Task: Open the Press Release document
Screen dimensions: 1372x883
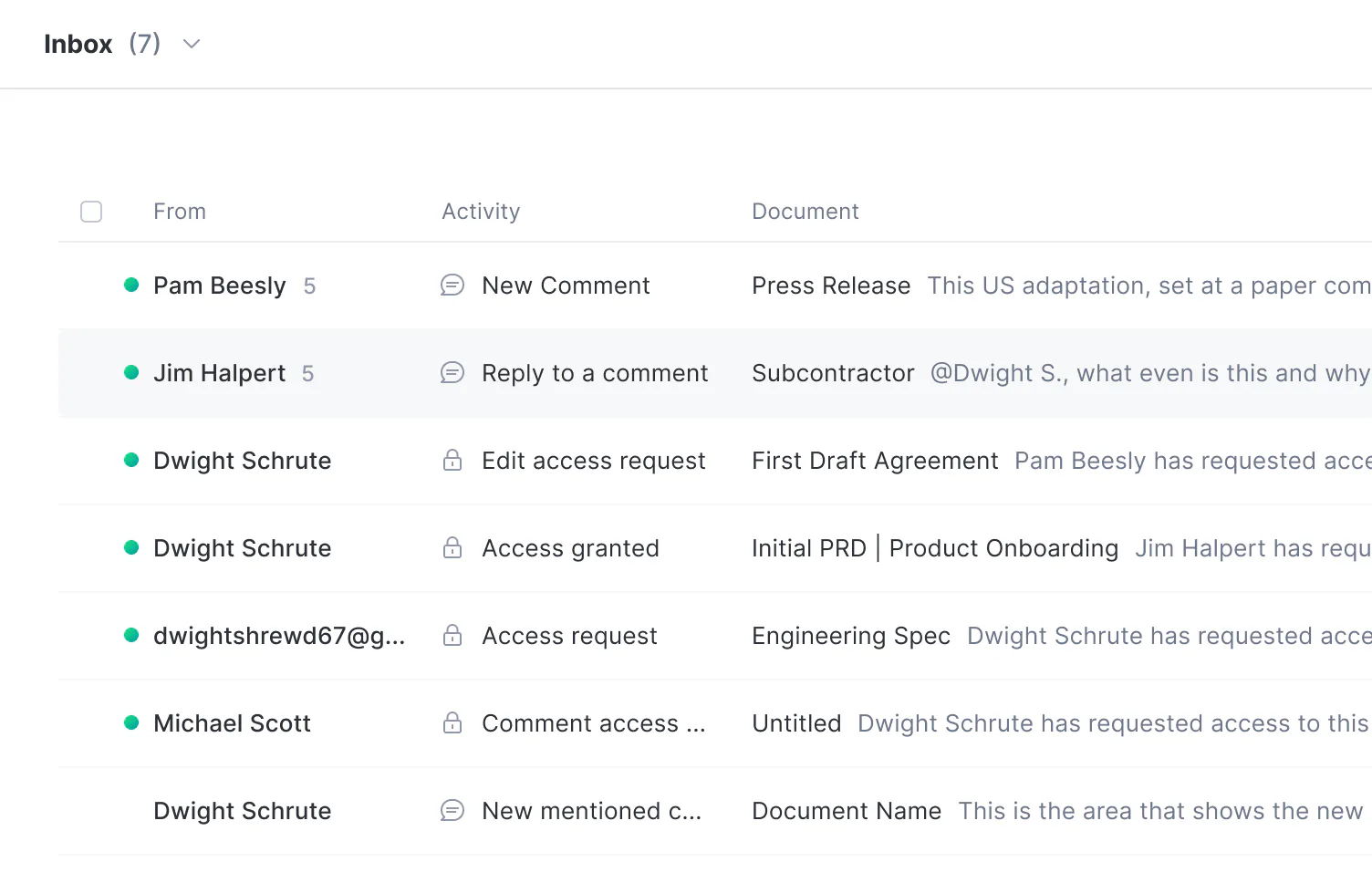Action: pos(831,286)
